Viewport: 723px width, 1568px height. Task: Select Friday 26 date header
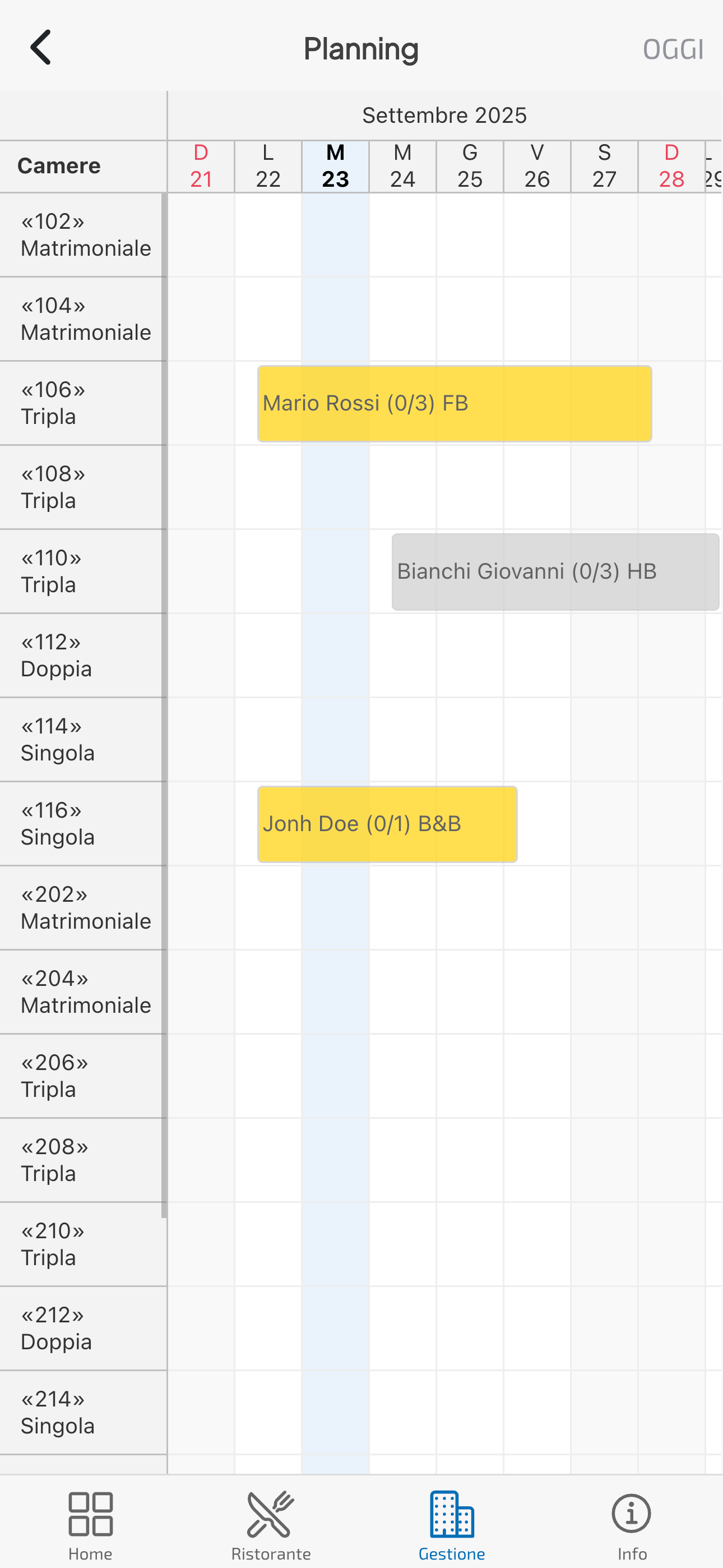(x=537, y=166)
